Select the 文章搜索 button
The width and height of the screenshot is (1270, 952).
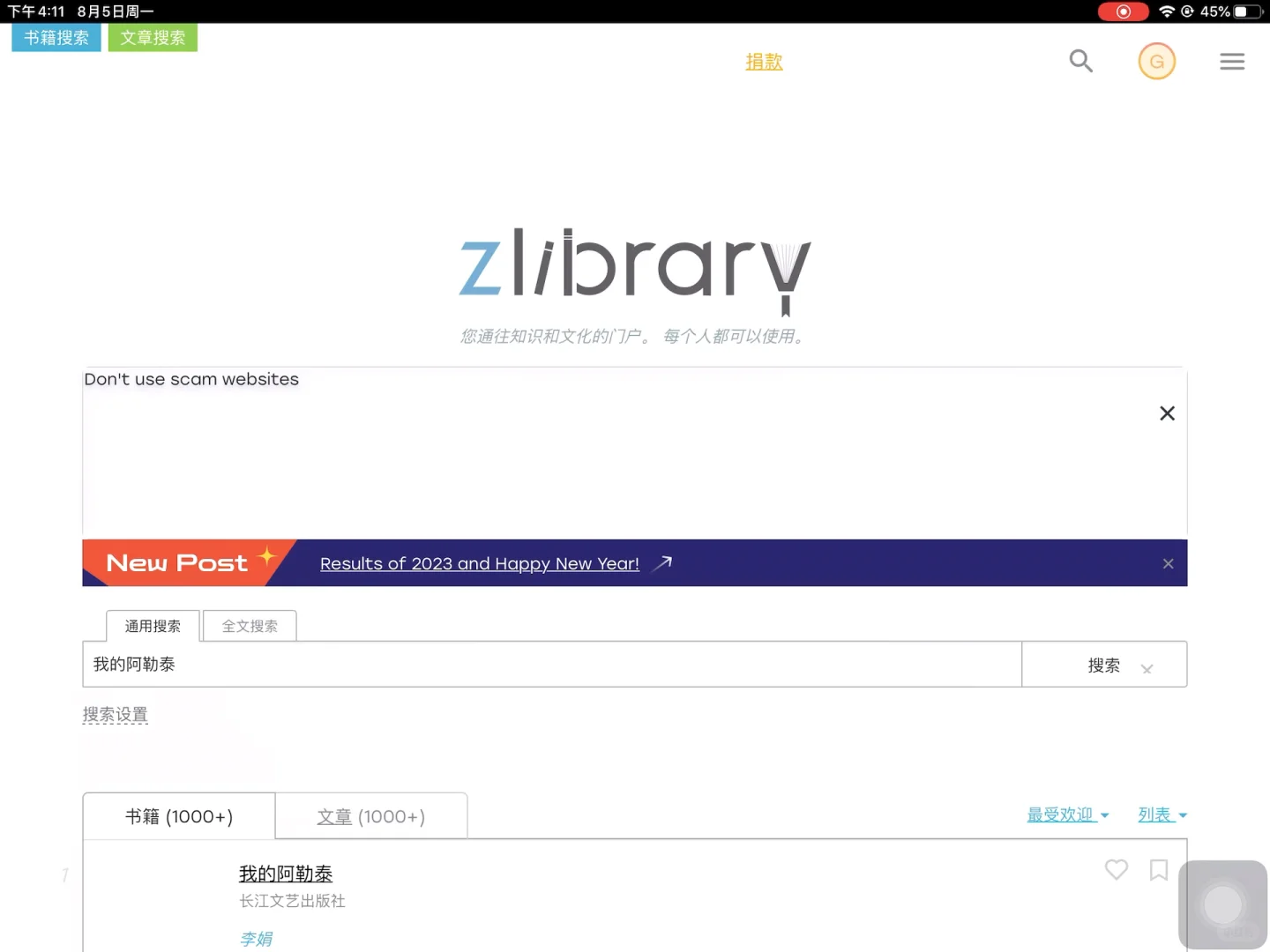153,38
